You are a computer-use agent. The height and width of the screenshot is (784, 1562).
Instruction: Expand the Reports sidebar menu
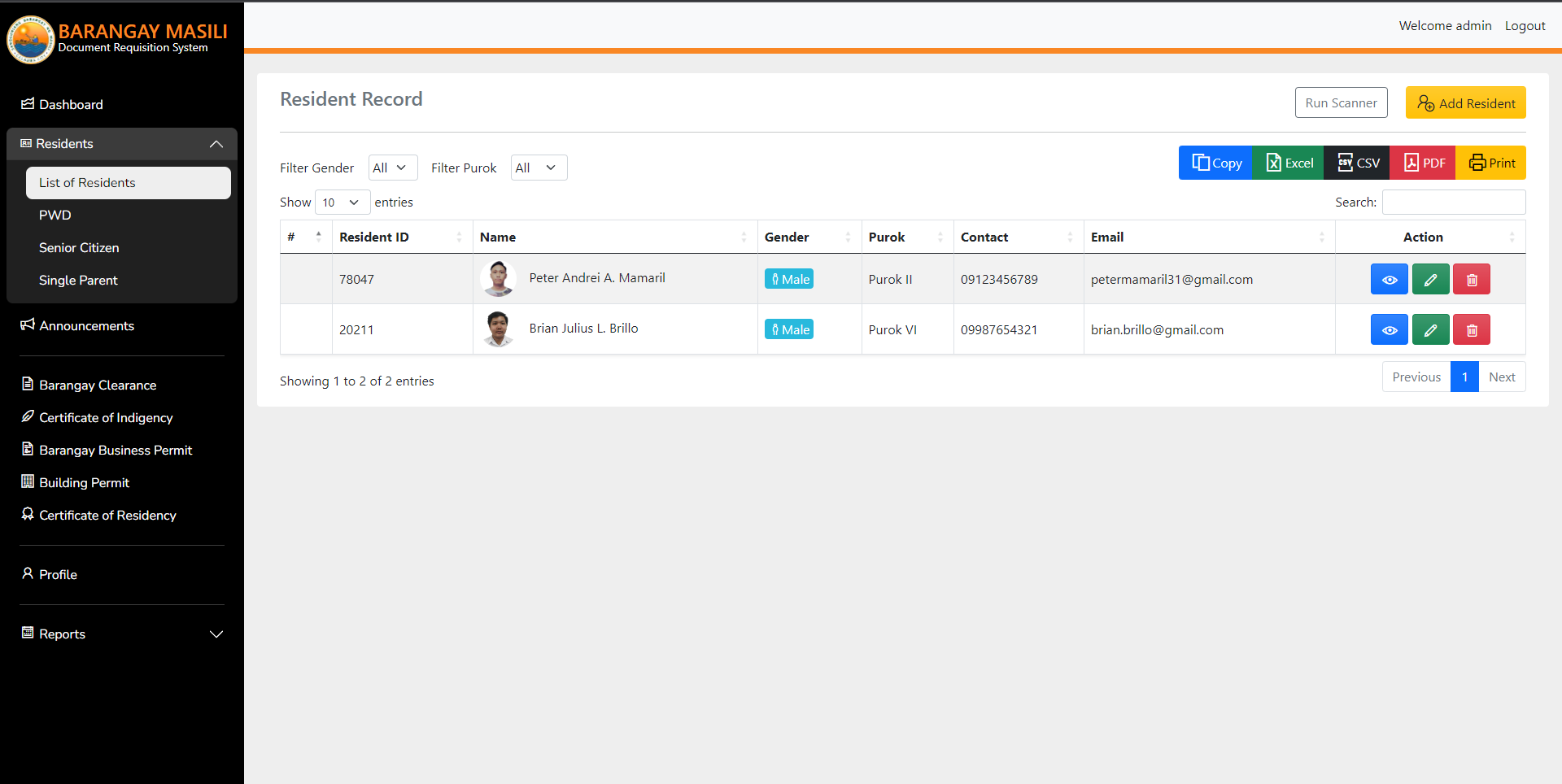122,634
